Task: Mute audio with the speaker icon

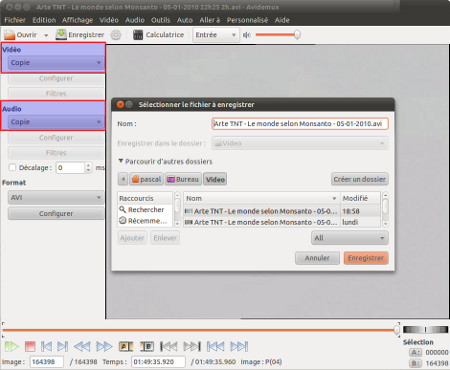Action: coord(247,35)
